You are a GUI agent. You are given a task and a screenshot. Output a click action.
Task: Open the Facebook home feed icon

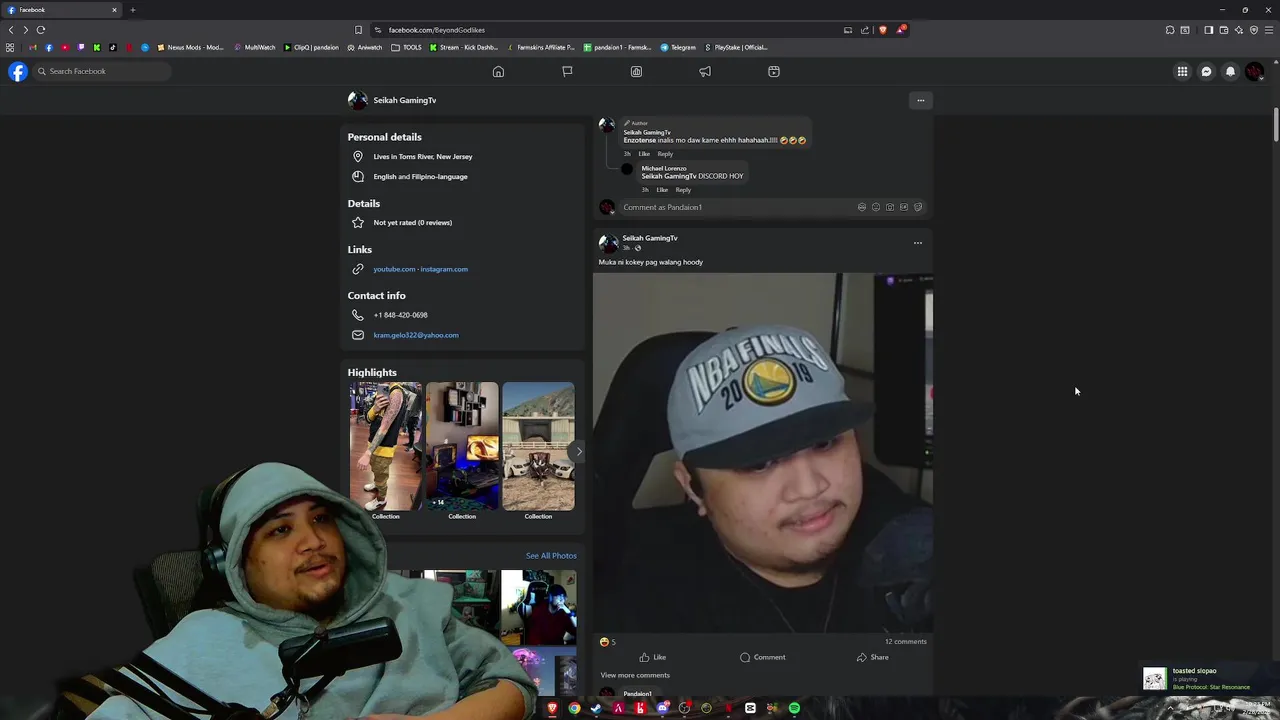click(x=498, y=71)
